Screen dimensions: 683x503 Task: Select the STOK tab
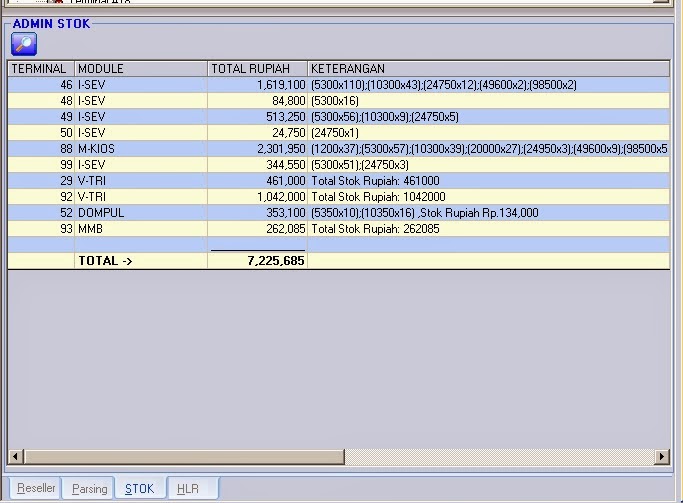[139, 488]
